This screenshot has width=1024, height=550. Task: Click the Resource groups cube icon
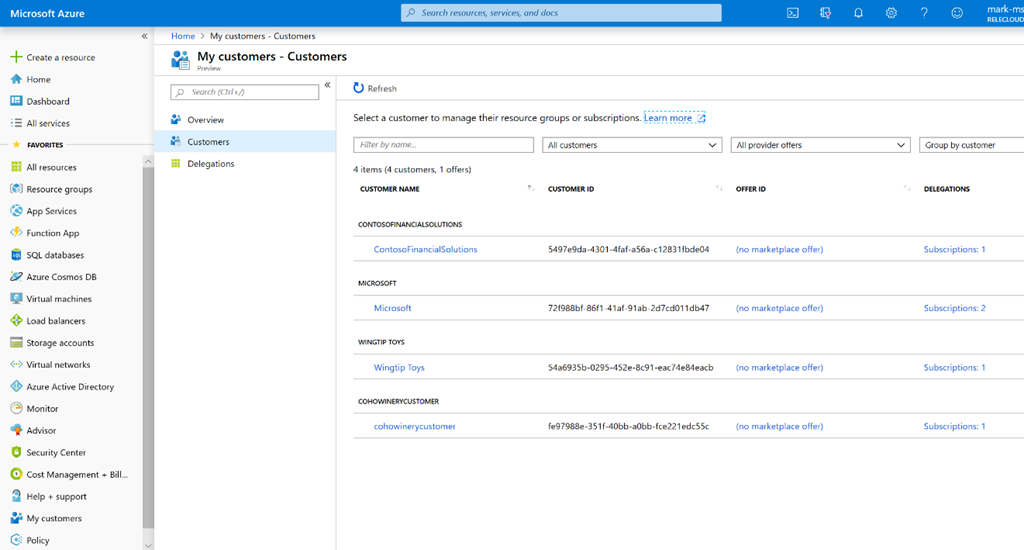pos(16,189)
